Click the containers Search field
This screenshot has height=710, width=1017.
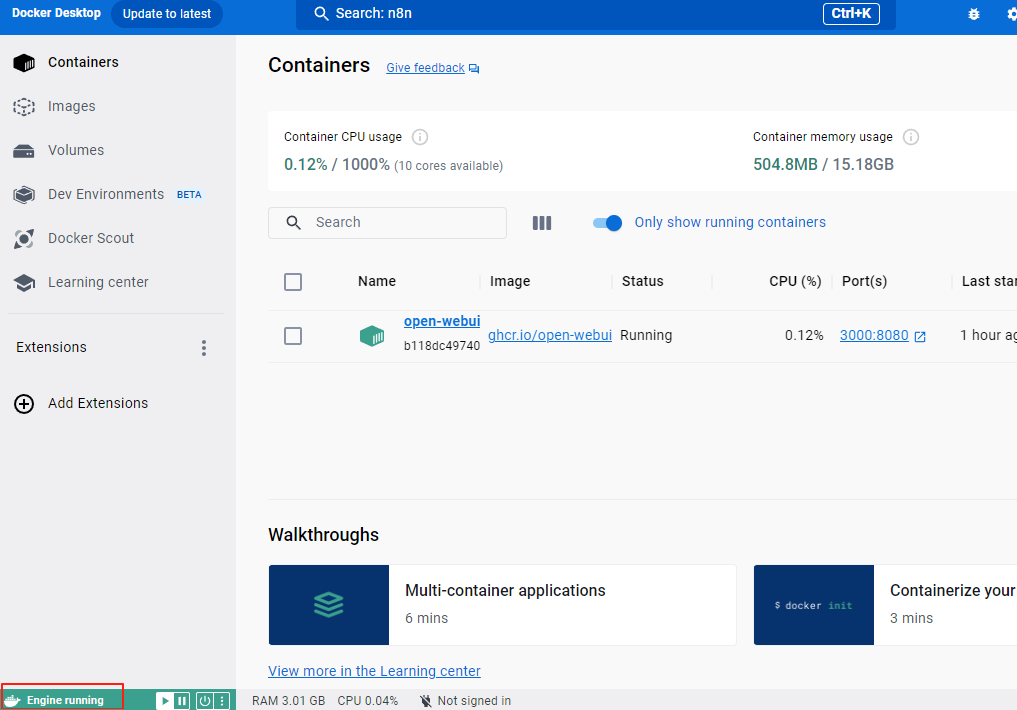387,223
